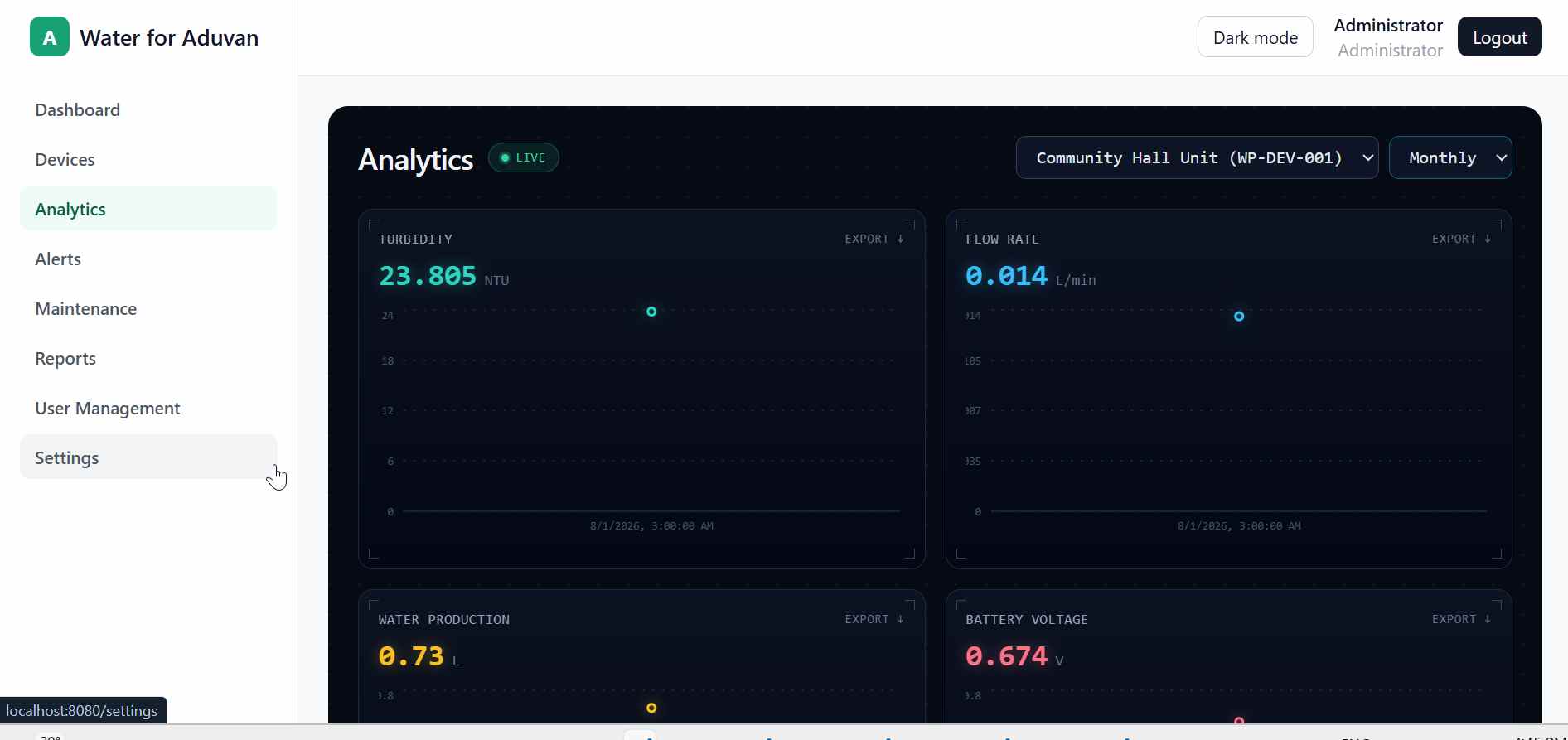
Task: Open the Reports page
Action: point(148,358)
